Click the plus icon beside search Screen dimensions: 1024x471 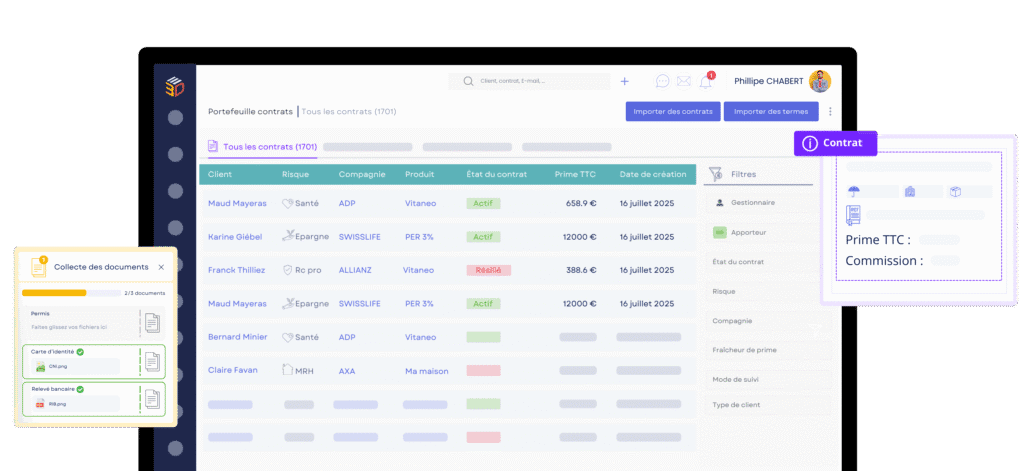pos(624,82)
